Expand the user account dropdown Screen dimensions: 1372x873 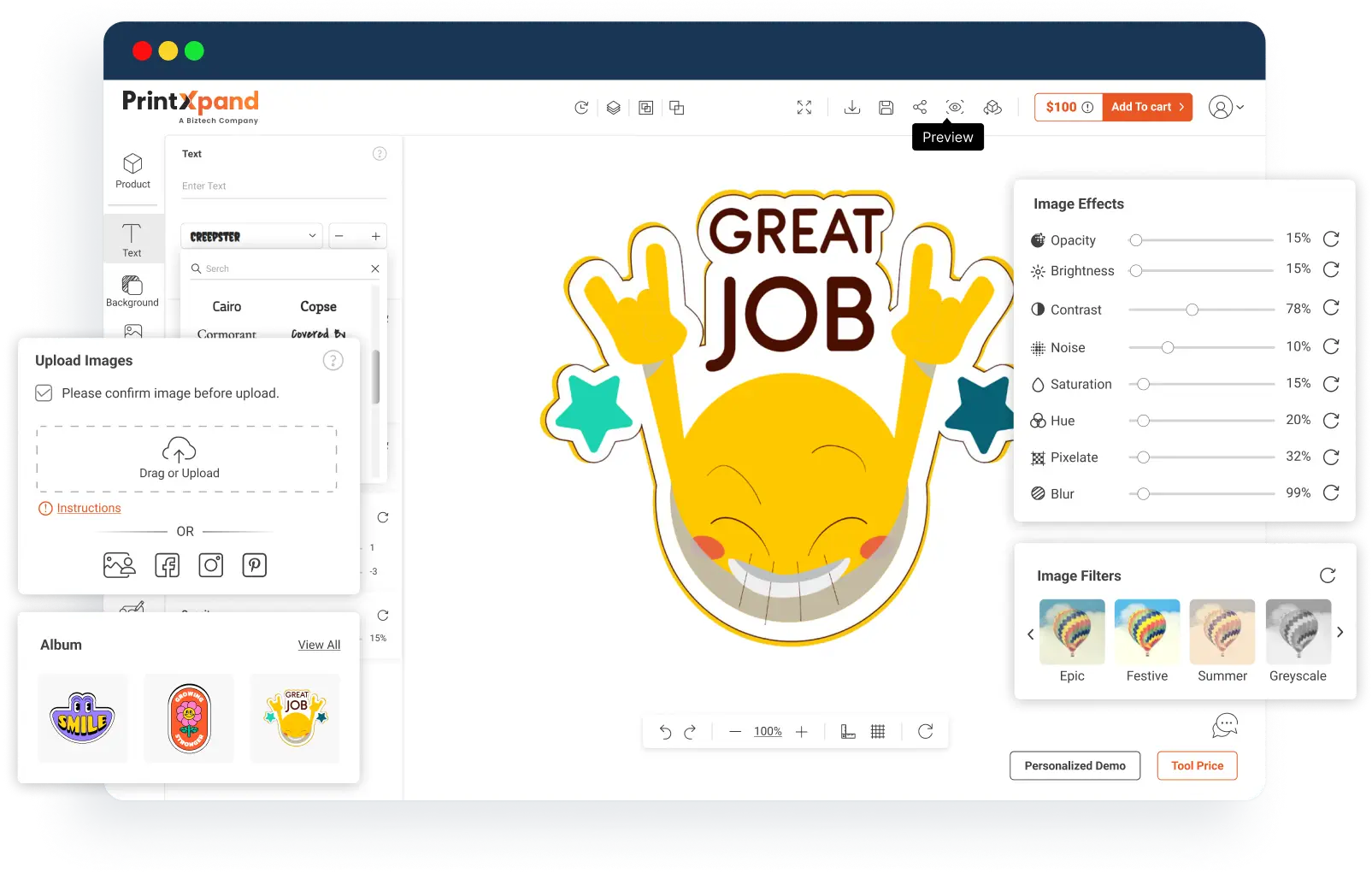coord(1226,107)
